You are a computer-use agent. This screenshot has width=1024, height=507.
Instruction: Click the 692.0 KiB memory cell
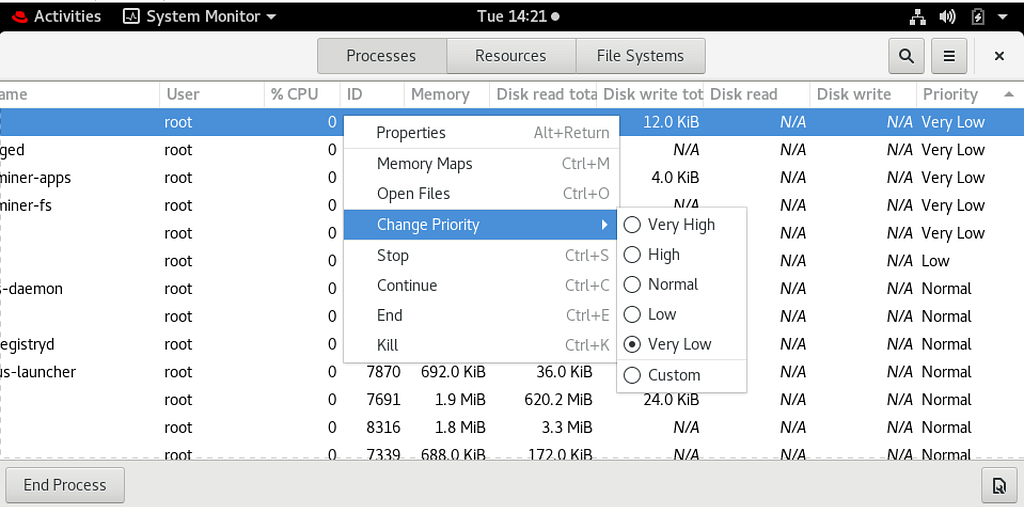click(453, 372)
